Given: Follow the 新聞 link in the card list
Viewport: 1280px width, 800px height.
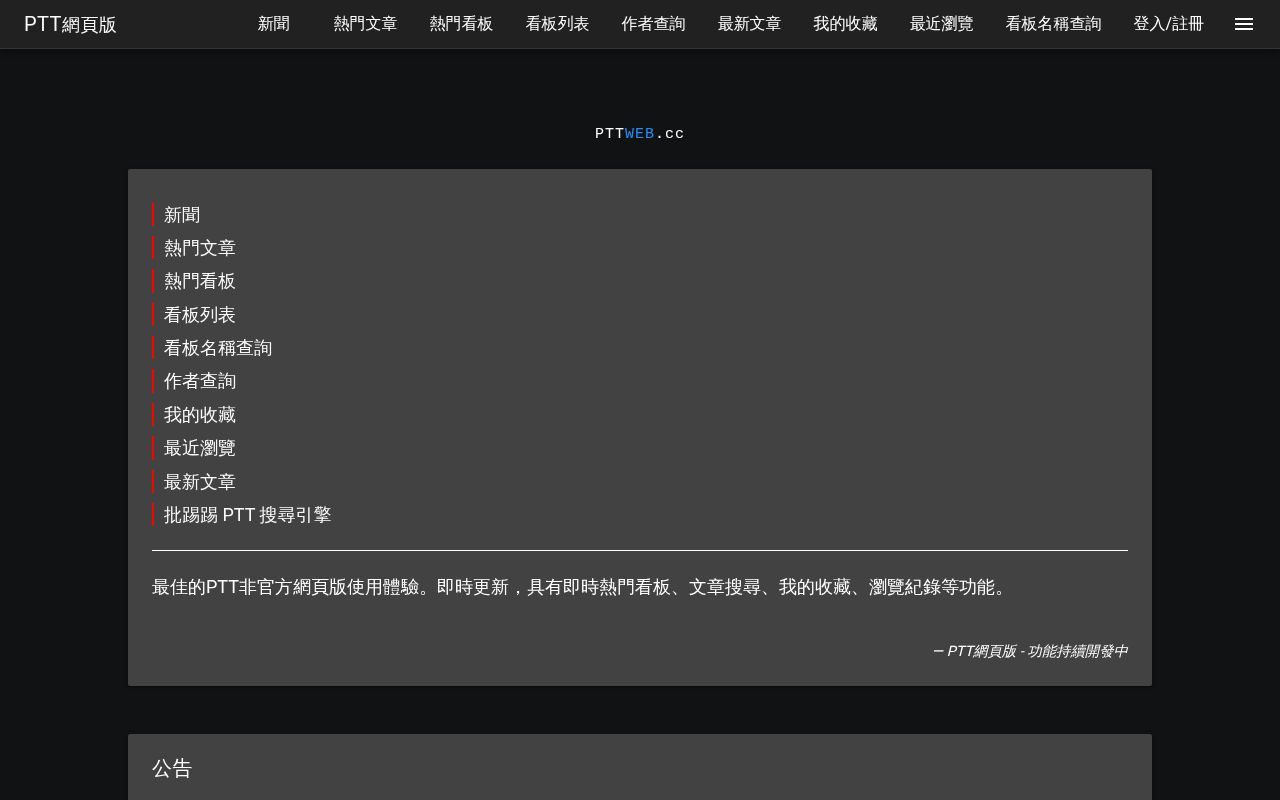Looking at the screenshot, I should pyautogui.click(x=182, y=215).
